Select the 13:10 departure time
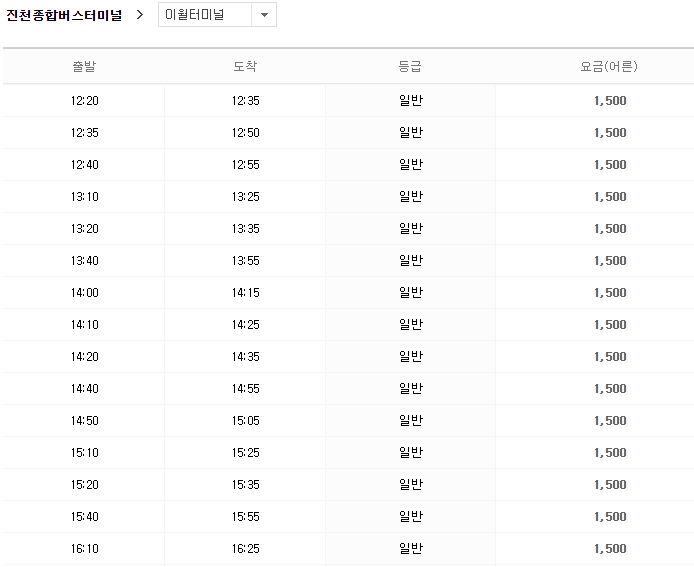Image resolution: width=694 pixels, height=567 pixels. coord(85,197)
